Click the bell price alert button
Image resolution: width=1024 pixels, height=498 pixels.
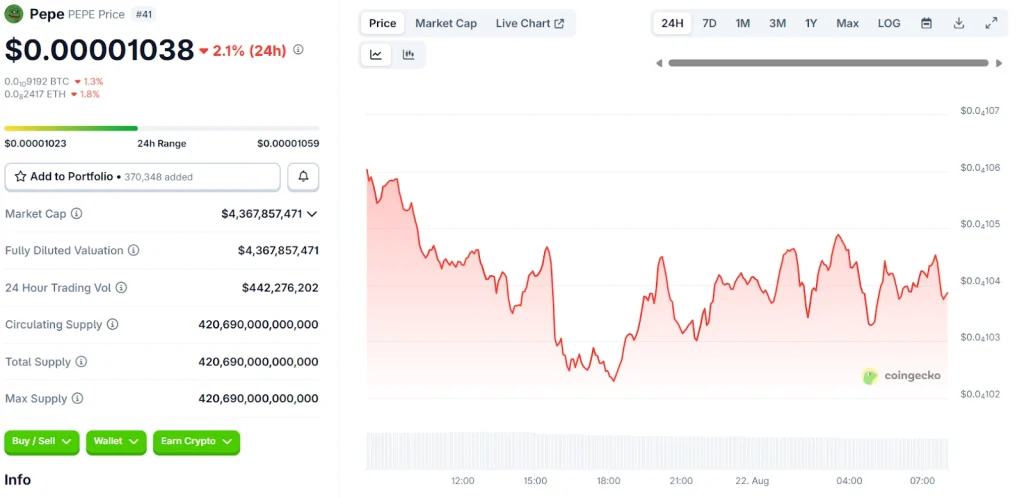(303, 176)
